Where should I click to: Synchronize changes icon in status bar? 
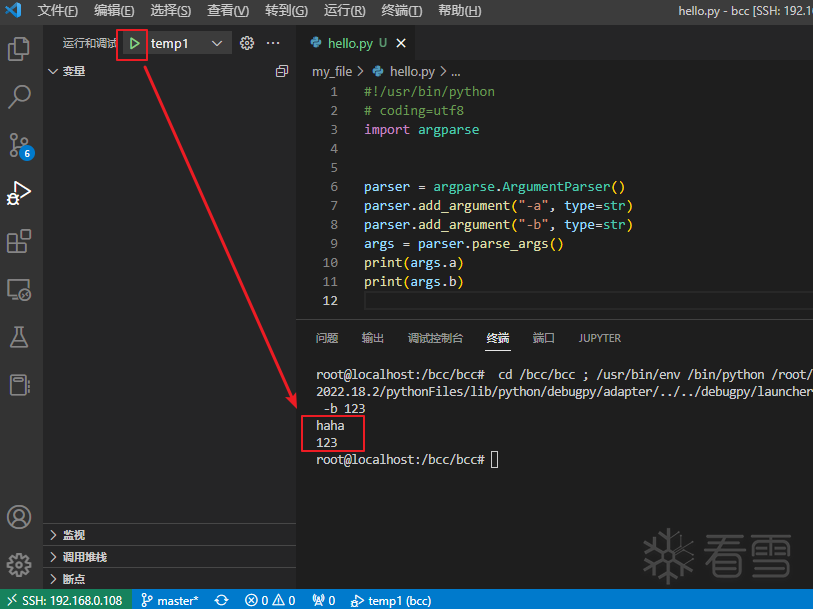click(x=221, y=600)
